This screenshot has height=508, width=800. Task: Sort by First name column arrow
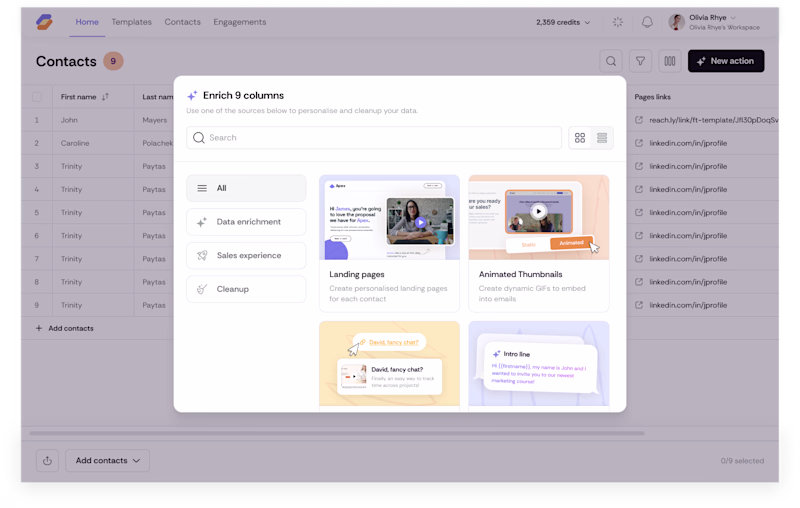(105, 97)
